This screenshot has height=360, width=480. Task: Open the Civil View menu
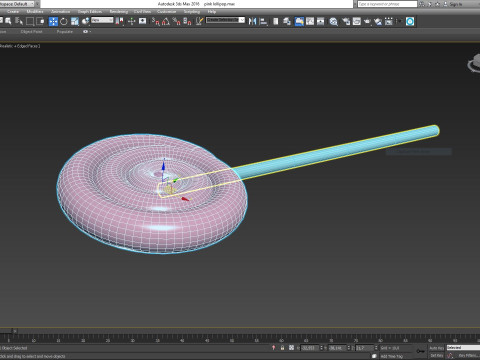point(142,12)
